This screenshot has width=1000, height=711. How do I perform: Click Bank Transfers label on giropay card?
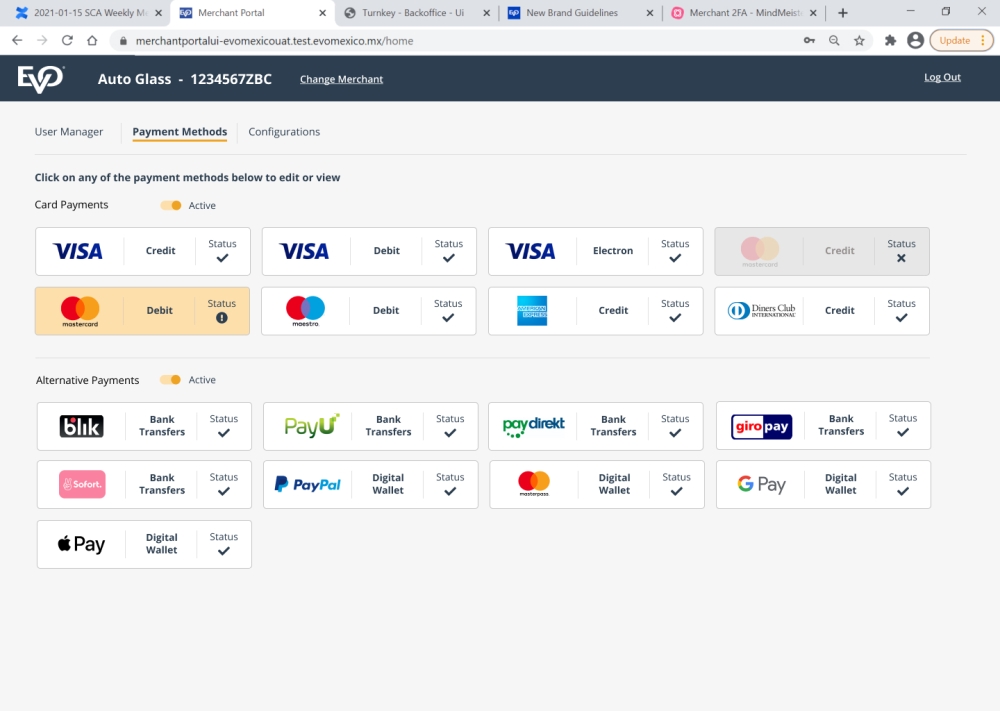click(x=841, y=425)
